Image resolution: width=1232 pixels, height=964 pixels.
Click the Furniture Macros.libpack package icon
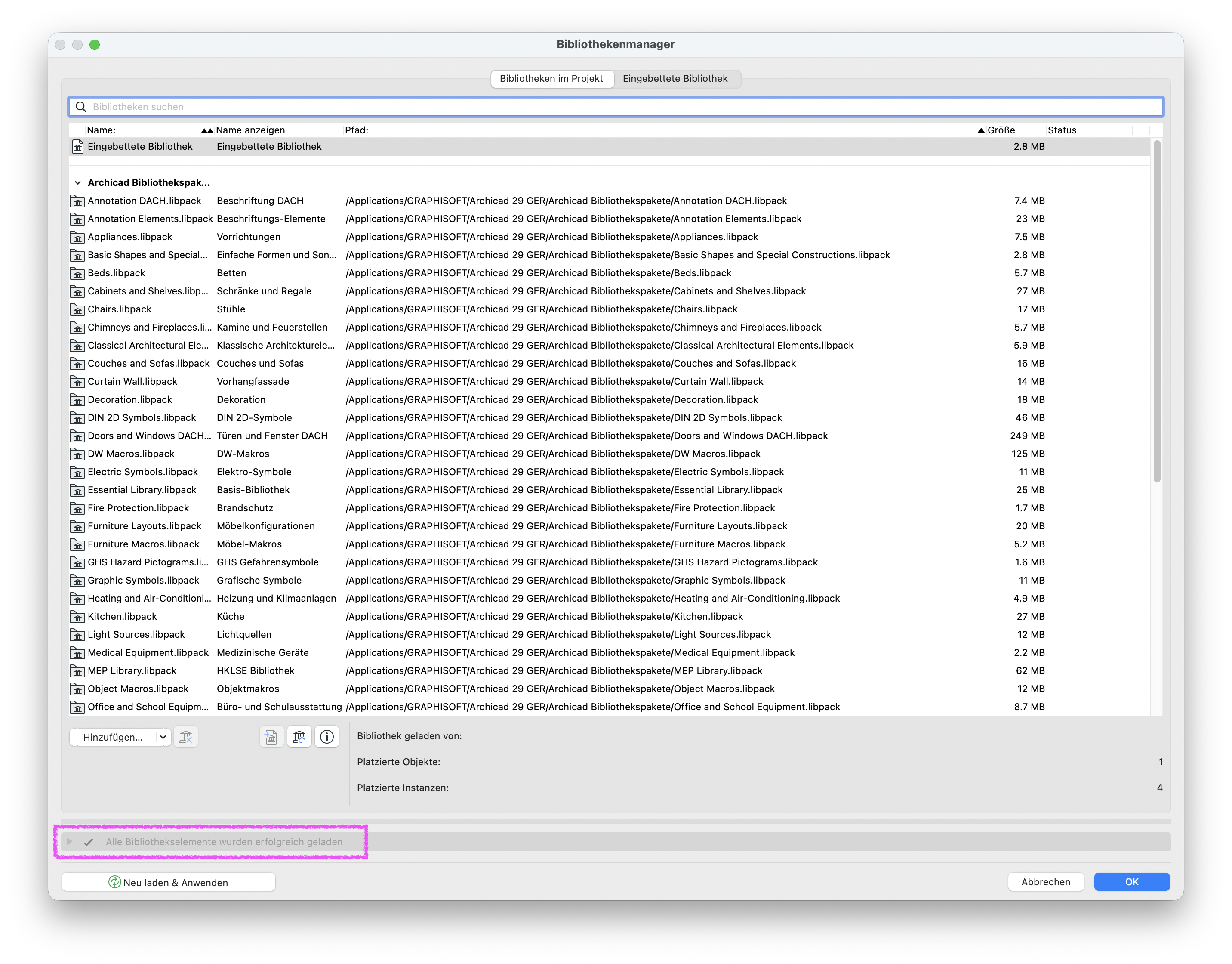tap(77, 544)
